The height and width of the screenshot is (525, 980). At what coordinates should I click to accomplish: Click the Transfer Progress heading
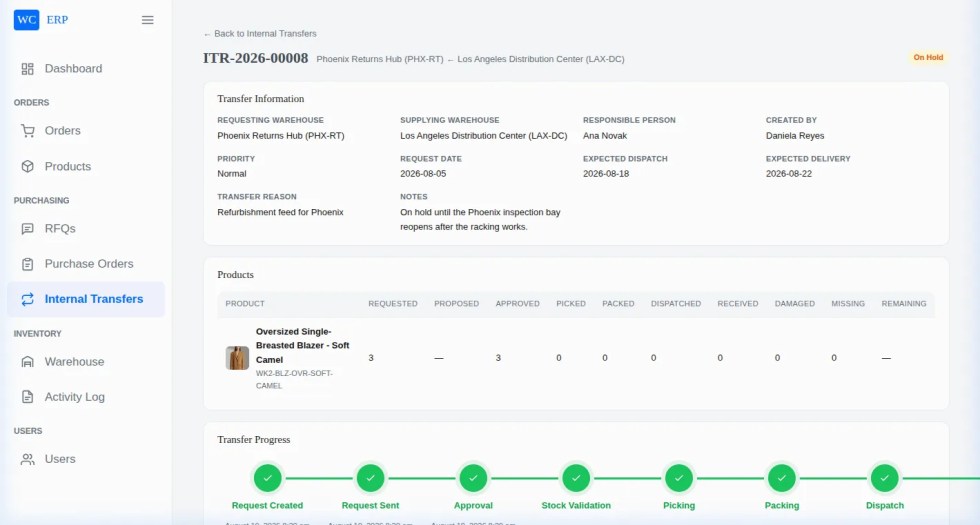(x=254, y=439)
